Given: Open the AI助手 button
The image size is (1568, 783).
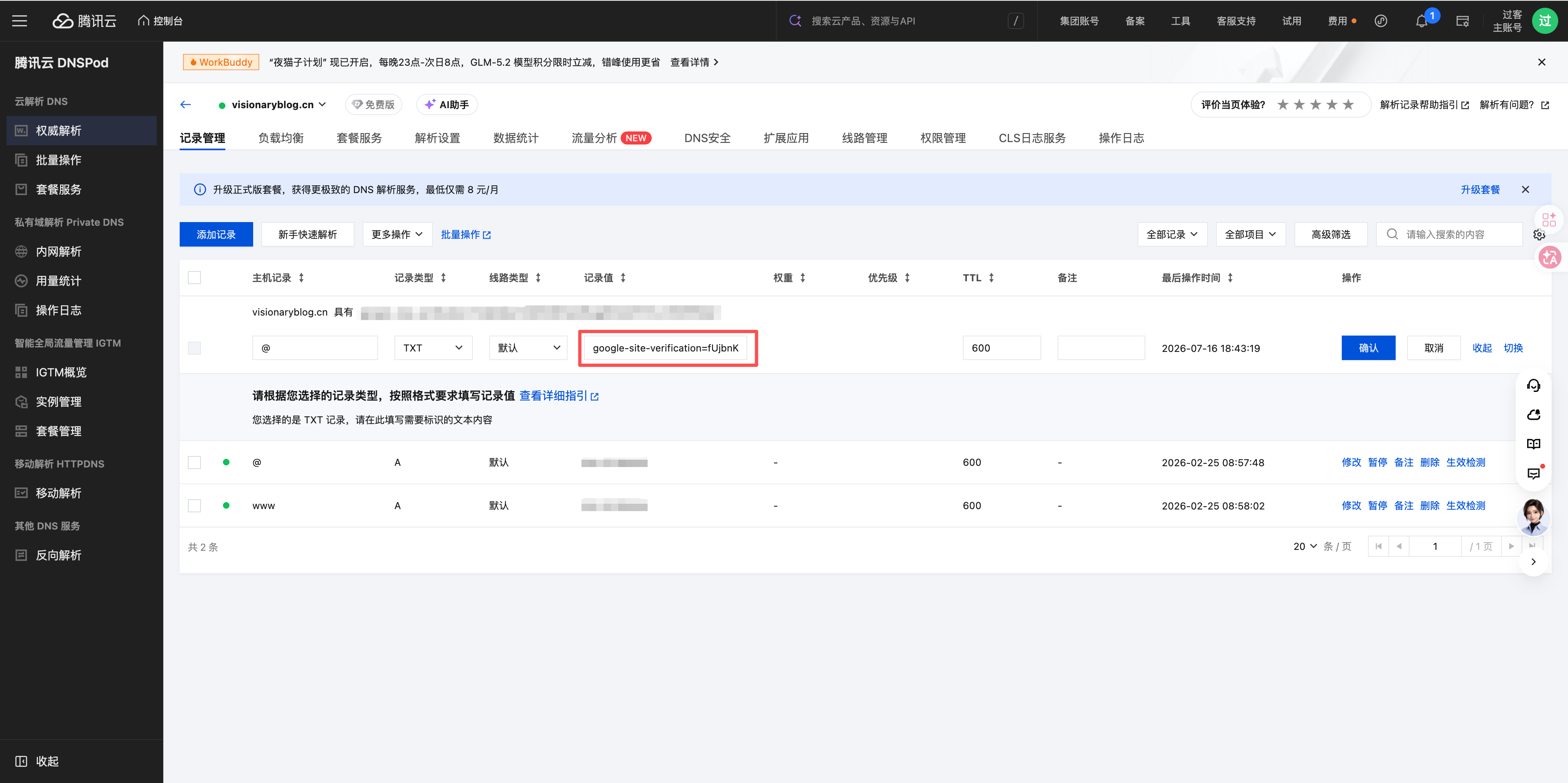Looking at the screenshot, I should coord(447,105).
